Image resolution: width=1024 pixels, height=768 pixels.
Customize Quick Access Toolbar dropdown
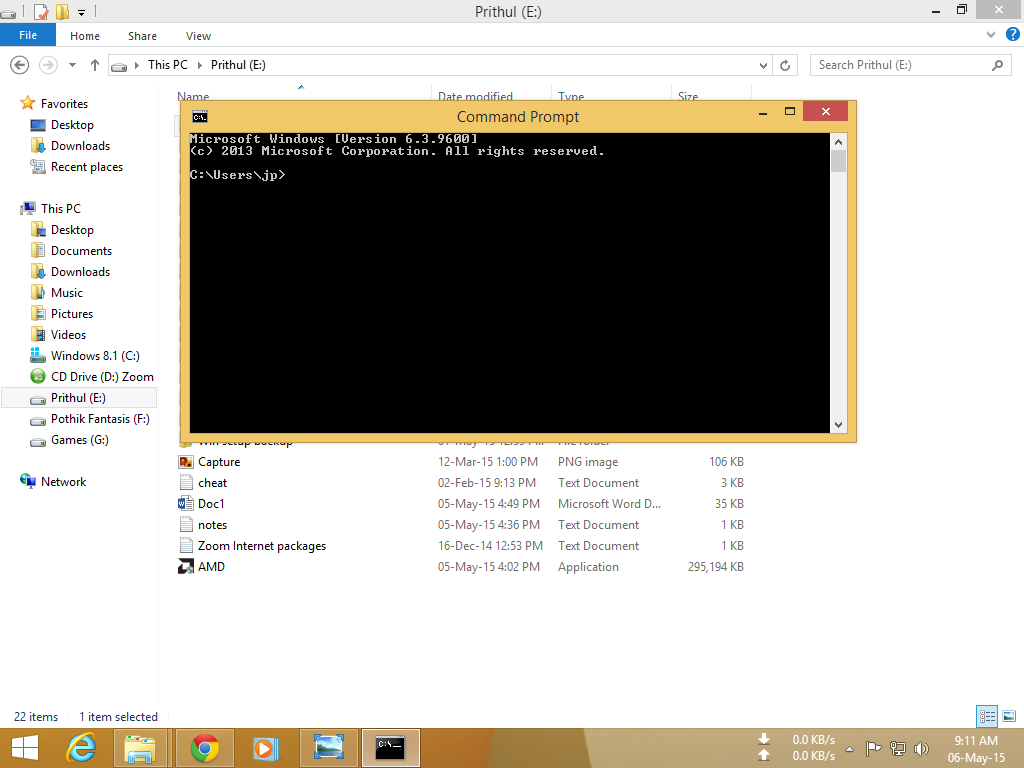[82, 12]
